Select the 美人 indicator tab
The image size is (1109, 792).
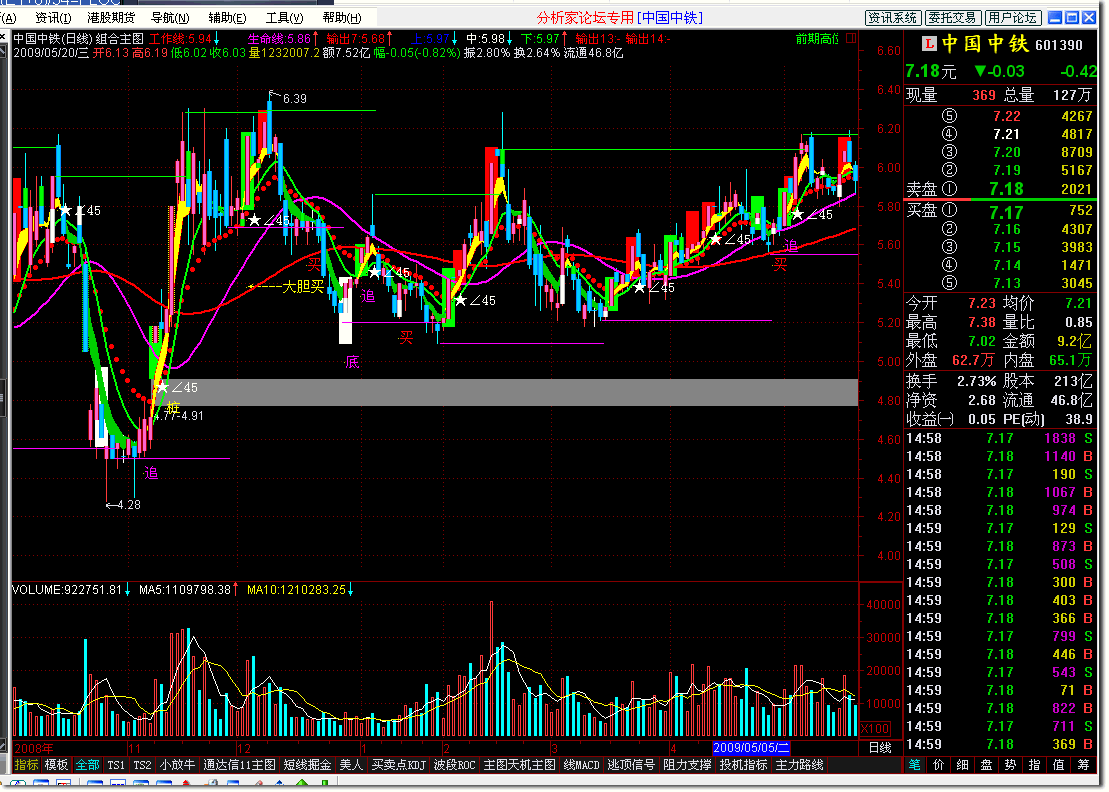[x=351, y=765]
